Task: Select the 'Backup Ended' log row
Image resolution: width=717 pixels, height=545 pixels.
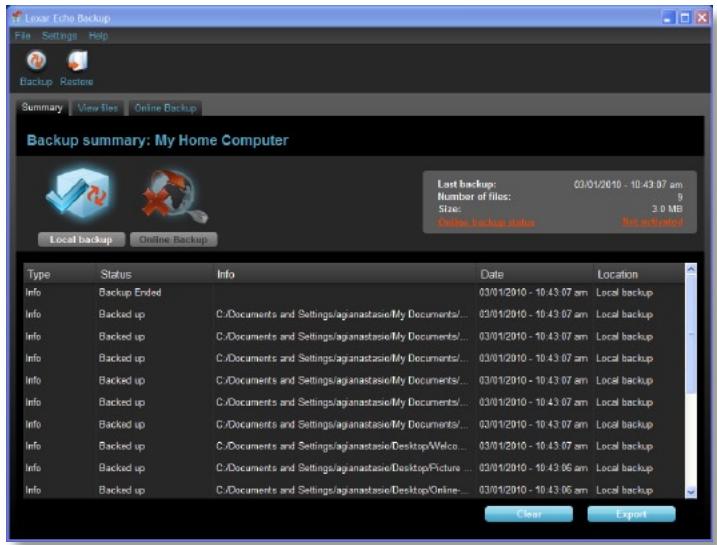Action: point(354,293)
